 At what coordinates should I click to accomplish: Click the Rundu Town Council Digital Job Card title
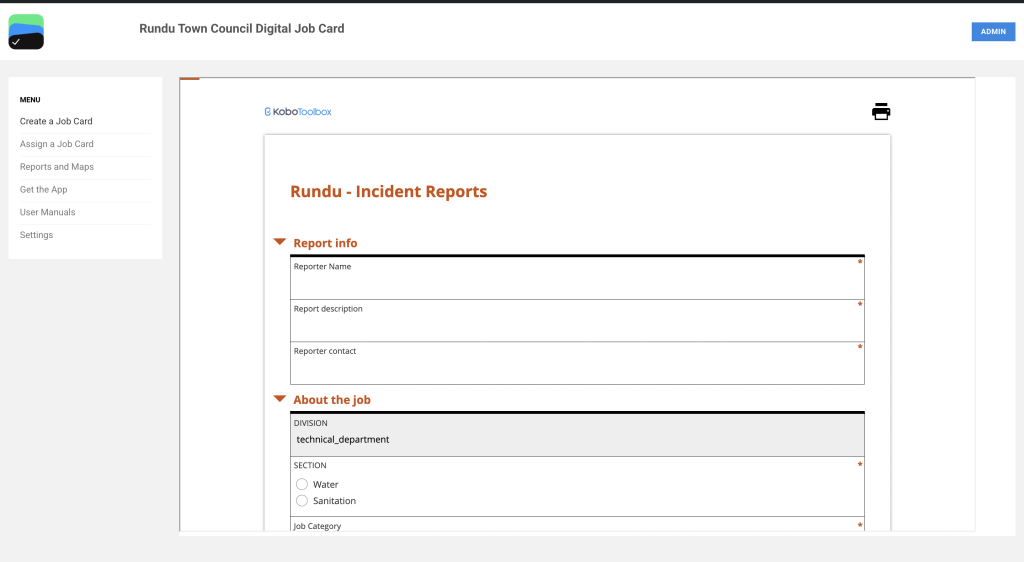[242, 29]
